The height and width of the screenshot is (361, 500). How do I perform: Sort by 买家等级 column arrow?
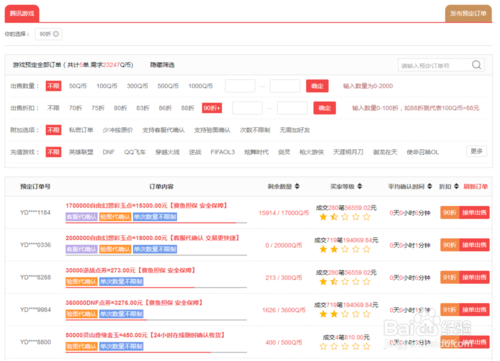point(360,186)
